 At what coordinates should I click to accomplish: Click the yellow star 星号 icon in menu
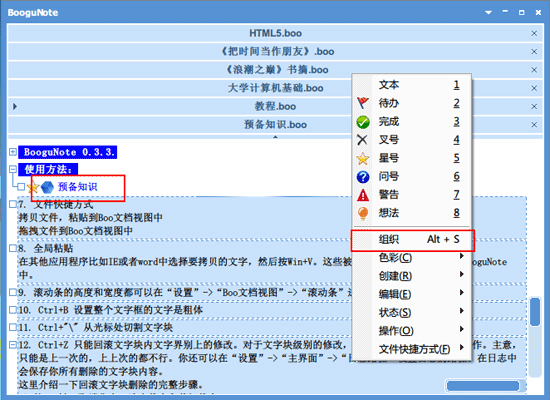tap(363, 158)
